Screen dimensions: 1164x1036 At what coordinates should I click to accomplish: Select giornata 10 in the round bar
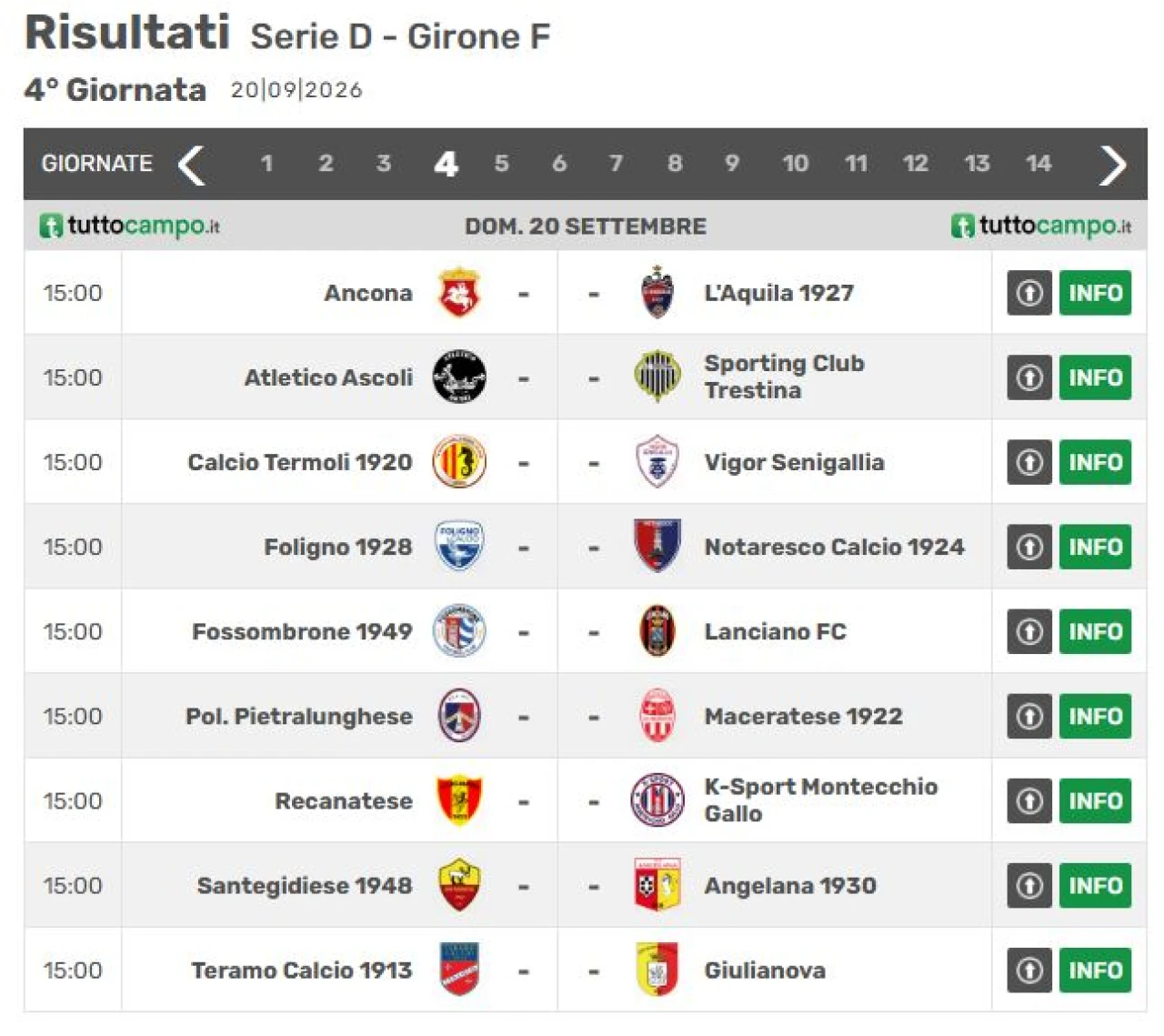click(x=795, y=164)
